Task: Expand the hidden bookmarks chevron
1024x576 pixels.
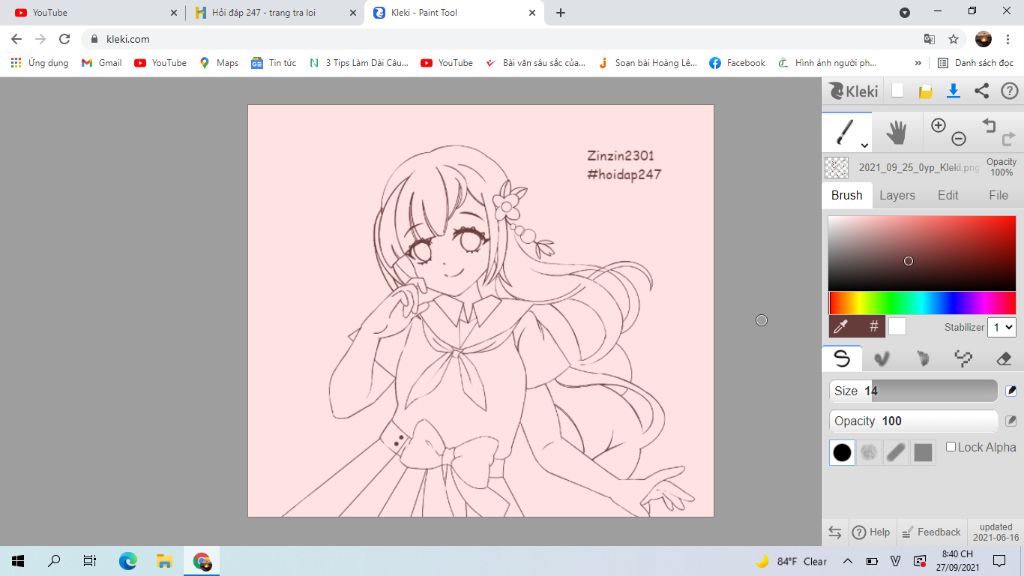Action: click(918, 63)
